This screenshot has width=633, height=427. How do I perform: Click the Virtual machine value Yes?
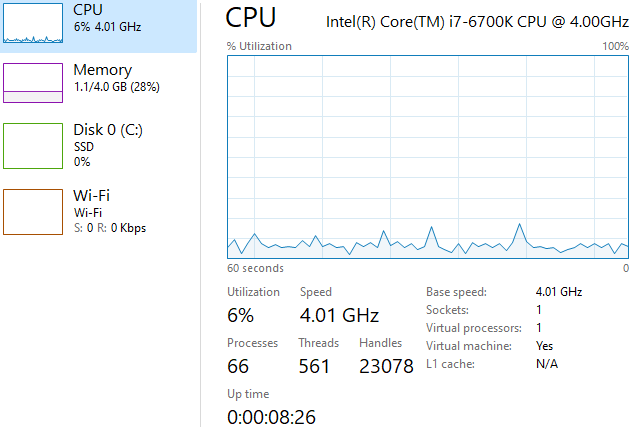(x=544, y=346)
